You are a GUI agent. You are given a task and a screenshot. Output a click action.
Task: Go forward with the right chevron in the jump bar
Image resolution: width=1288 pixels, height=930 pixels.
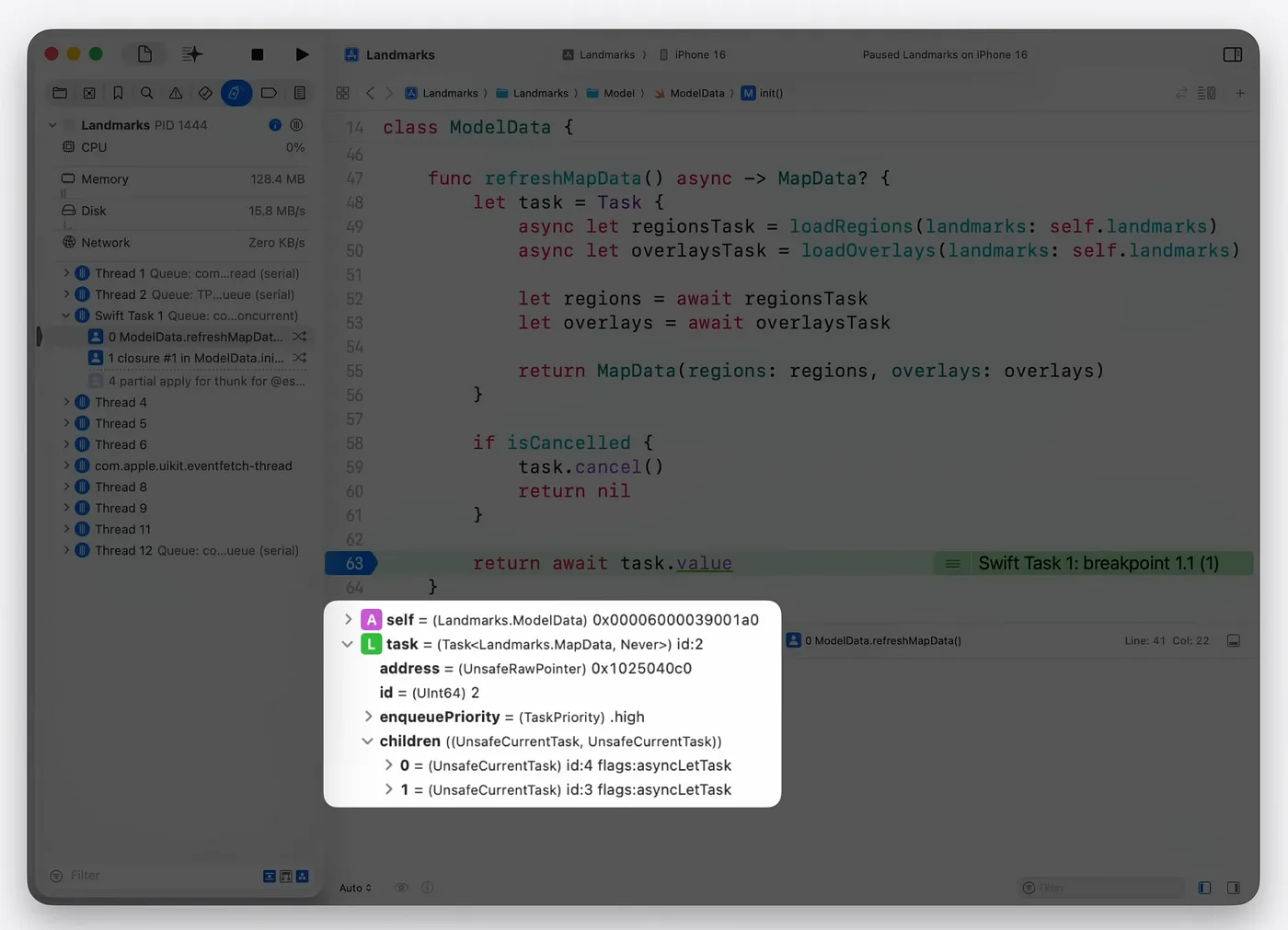coord(389,93)
